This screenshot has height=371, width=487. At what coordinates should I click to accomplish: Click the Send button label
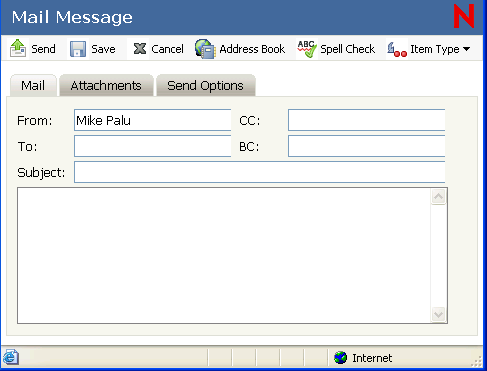43,49
